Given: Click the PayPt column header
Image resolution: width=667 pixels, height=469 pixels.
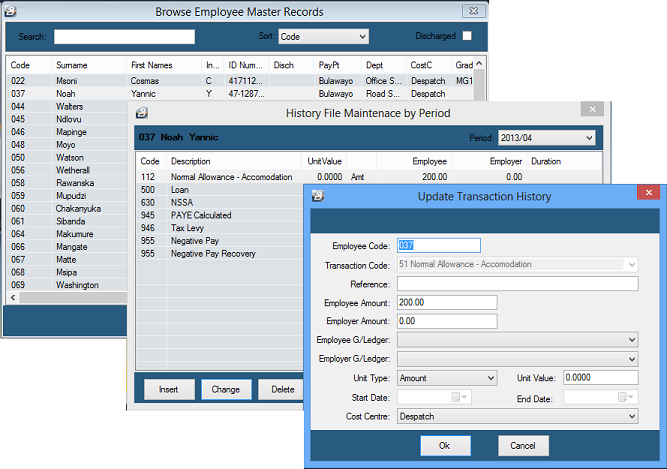Looking at the screenshot, I should [x=337, y=65].
